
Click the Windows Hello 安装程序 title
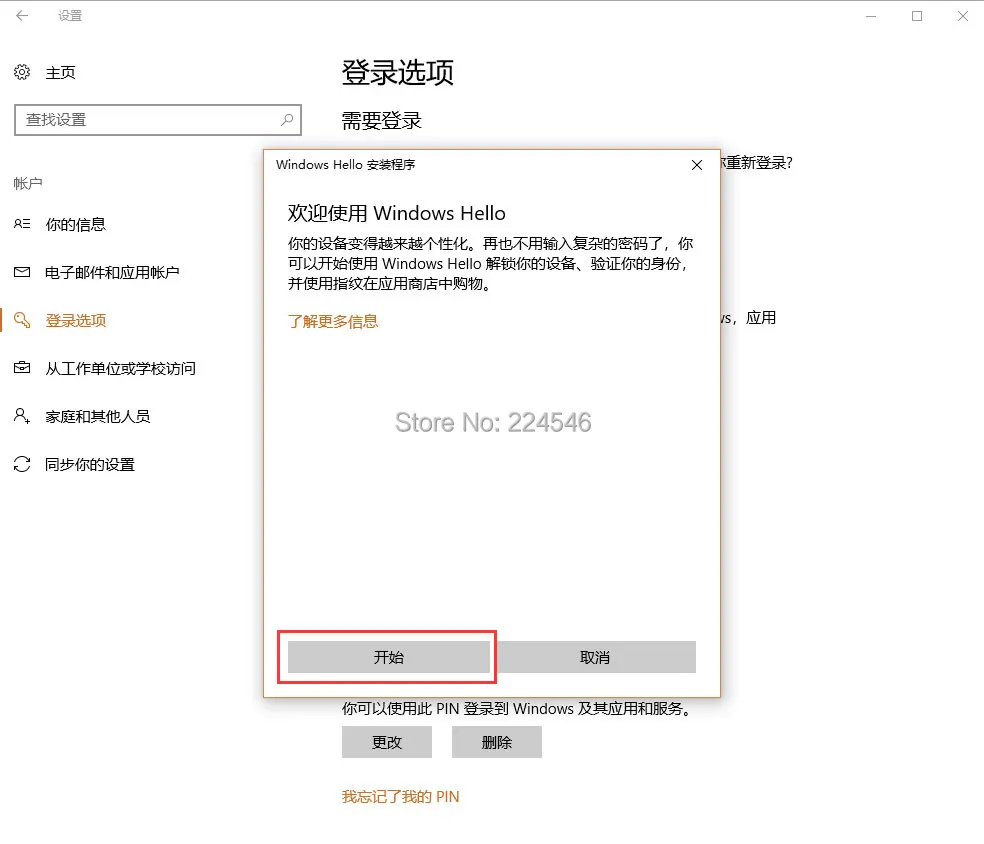tap(345, 165)
